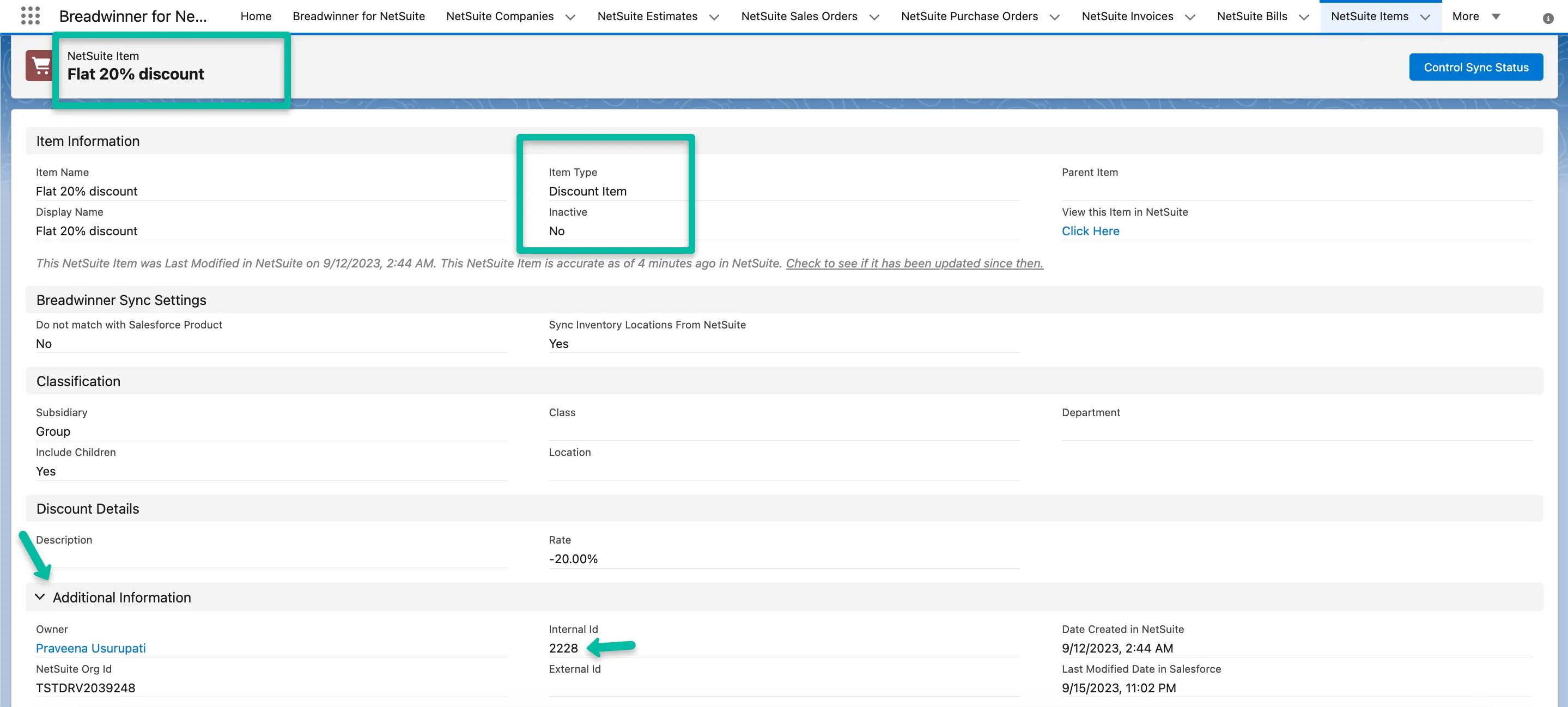Image resolution: width=1568 pixels, height=707 pixels.
Task: Open owner Praveena Usurupati's profile
Action: 90,648
